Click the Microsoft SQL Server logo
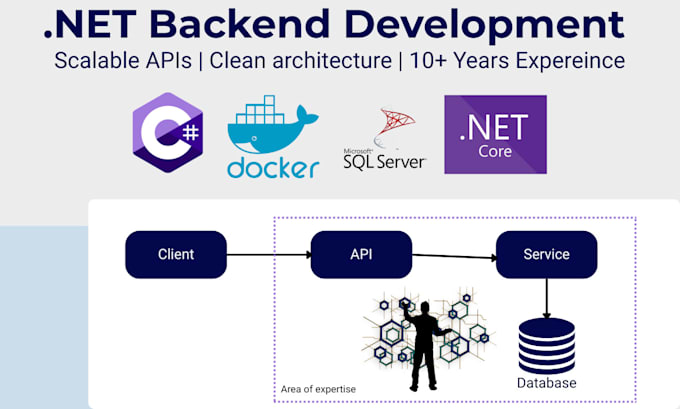Image resolution: width=680 pixels, height=409 pixels. [385, 139]
